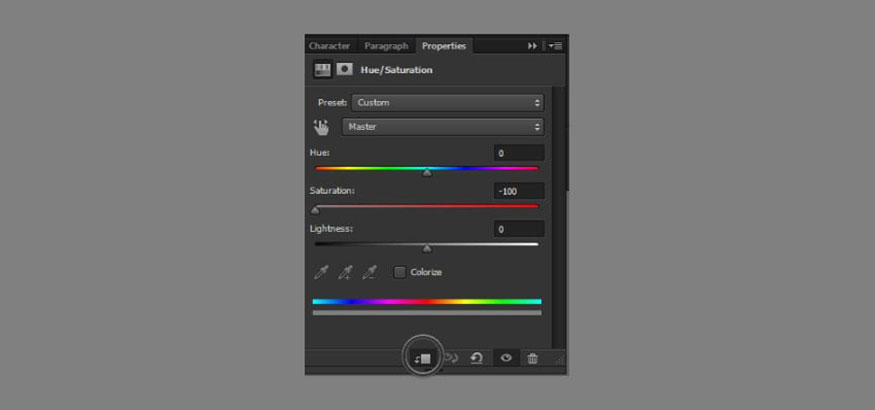Click the view previous state icon
This screenshot has width=875, height=410.
tap(450, 358)
